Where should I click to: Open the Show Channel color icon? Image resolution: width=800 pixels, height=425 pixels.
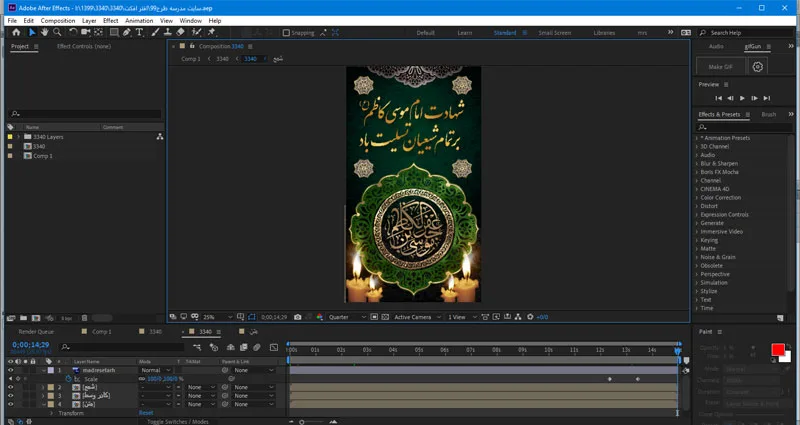319,317
